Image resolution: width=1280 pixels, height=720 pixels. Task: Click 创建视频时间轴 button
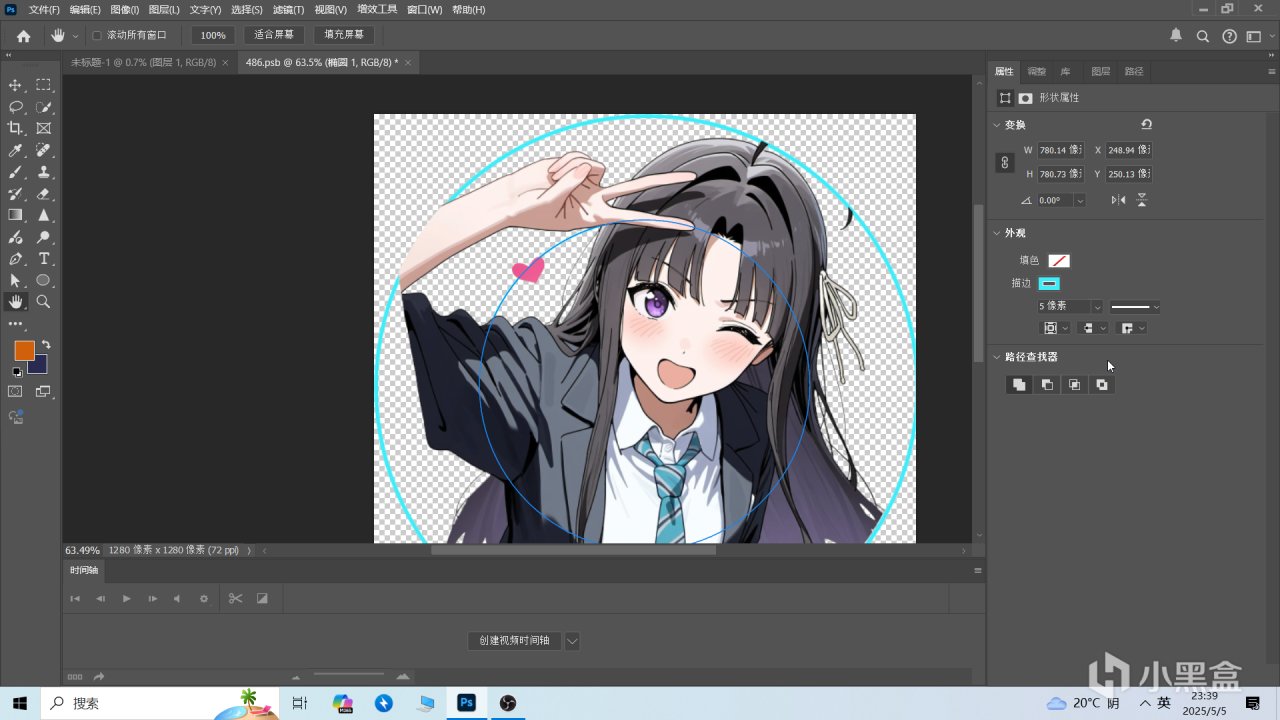(514, 641)
